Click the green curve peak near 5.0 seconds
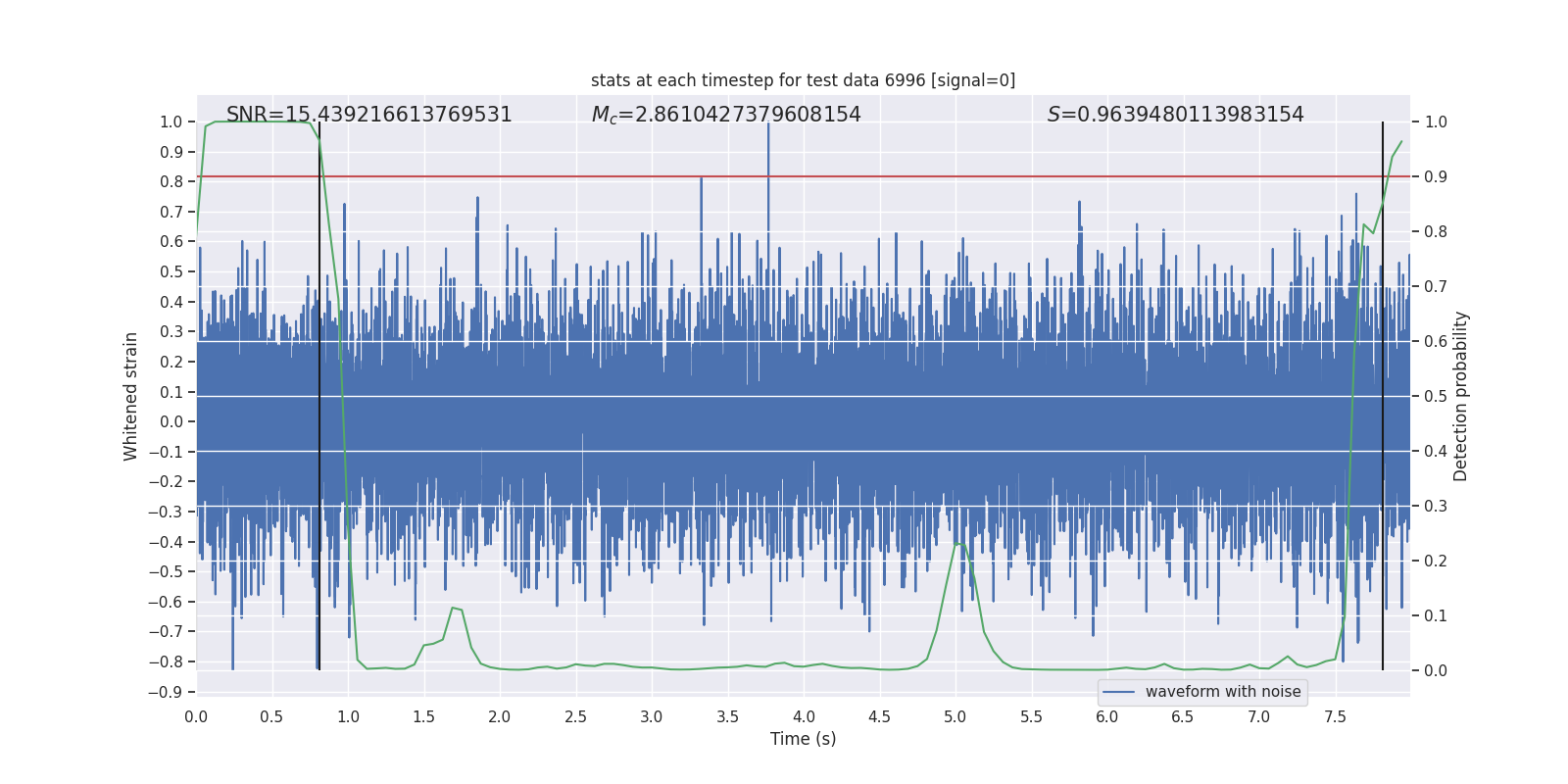Viewport: 1568px width, 784px height. 959,543
